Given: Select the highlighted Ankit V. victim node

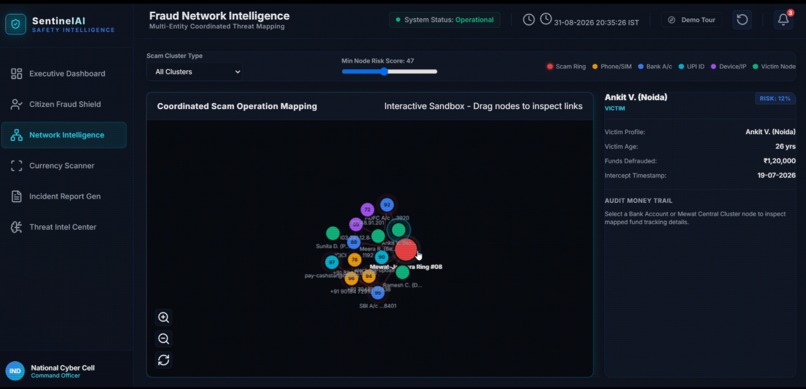Looking at the screenshot, I should (x=398, y=230).
